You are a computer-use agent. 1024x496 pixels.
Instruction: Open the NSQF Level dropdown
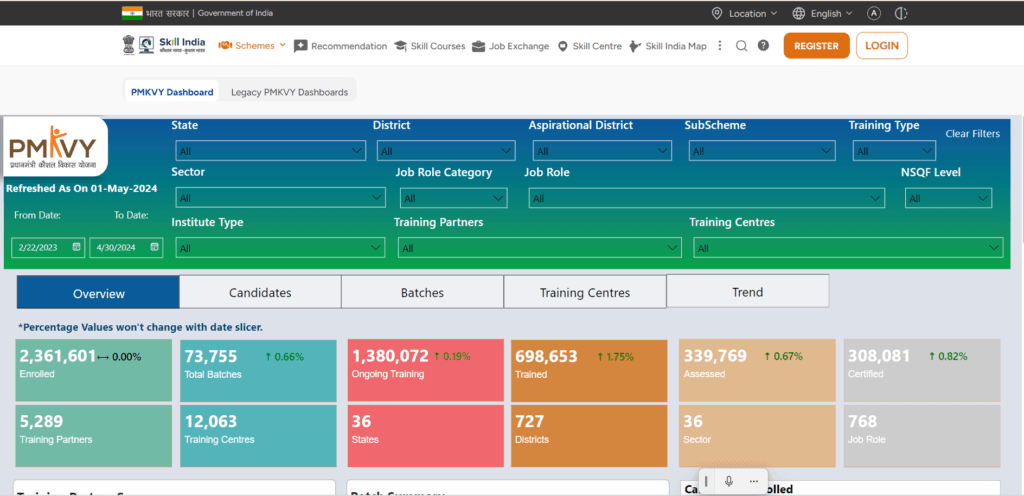948,198
